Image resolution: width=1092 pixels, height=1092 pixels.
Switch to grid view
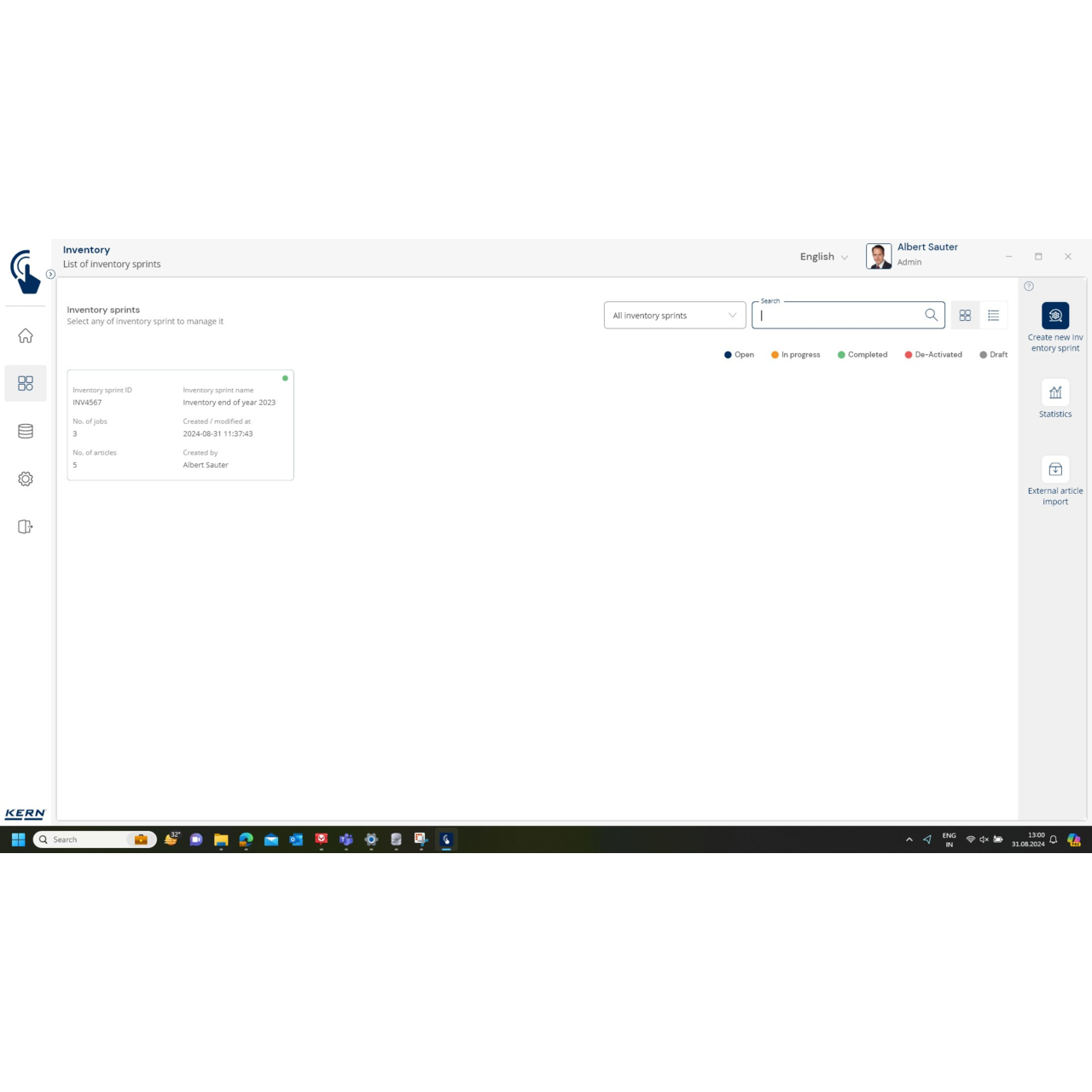965,316
